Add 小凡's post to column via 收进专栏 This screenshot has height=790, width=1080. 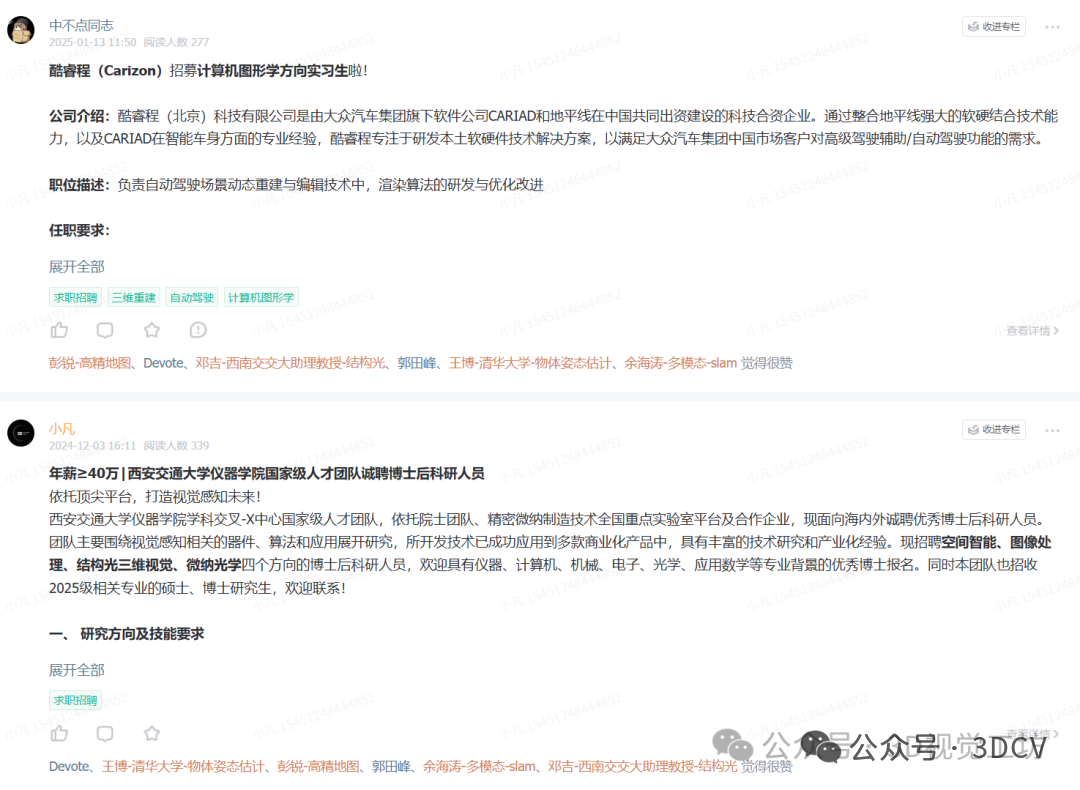coord(994,429)
